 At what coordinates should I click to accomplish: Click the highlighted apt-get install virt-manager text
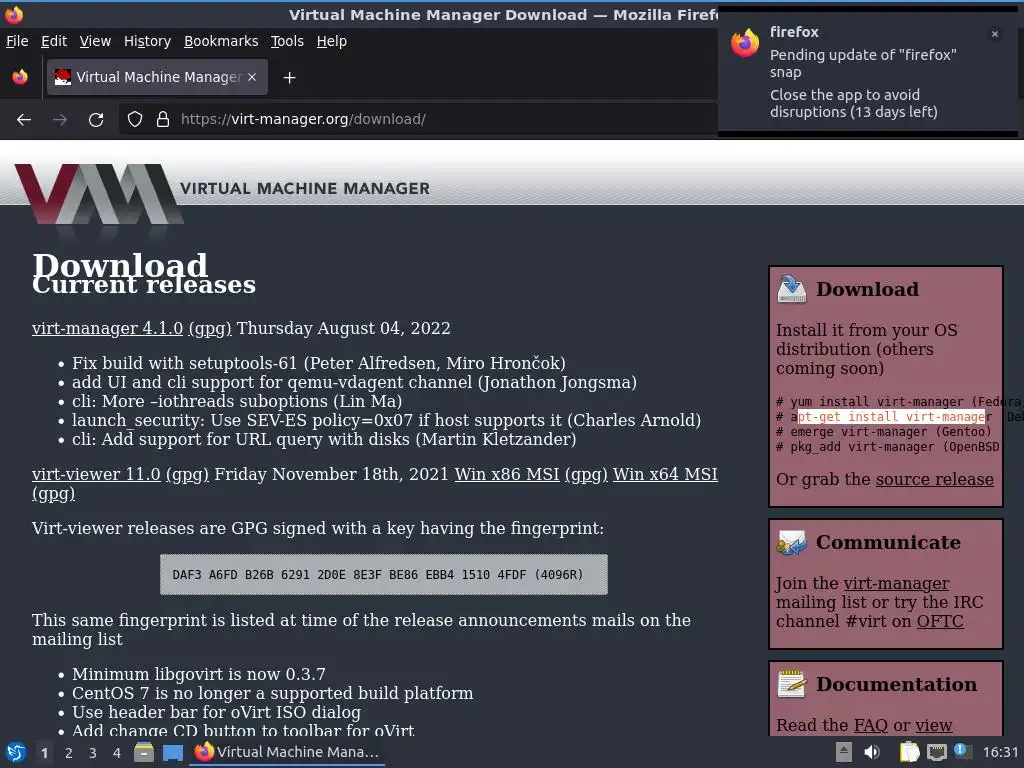coord(891,417)
